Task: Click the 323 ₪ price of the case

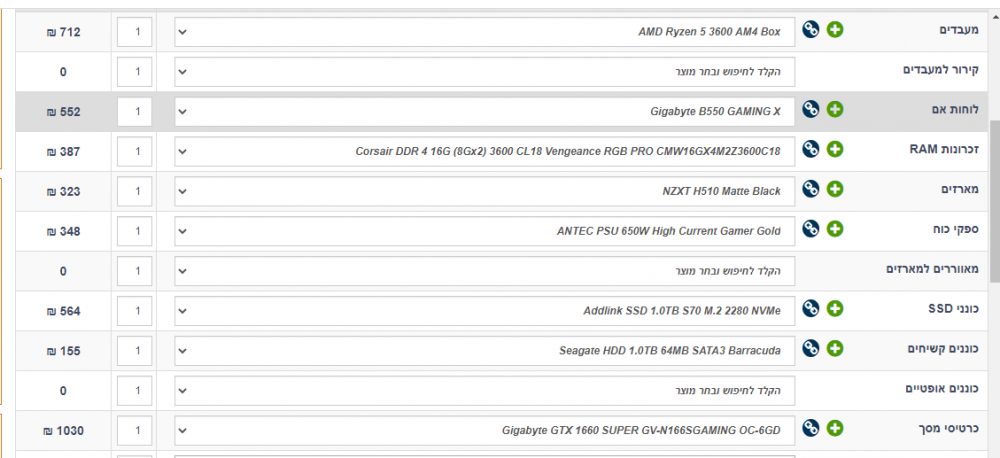Action: 63,191
